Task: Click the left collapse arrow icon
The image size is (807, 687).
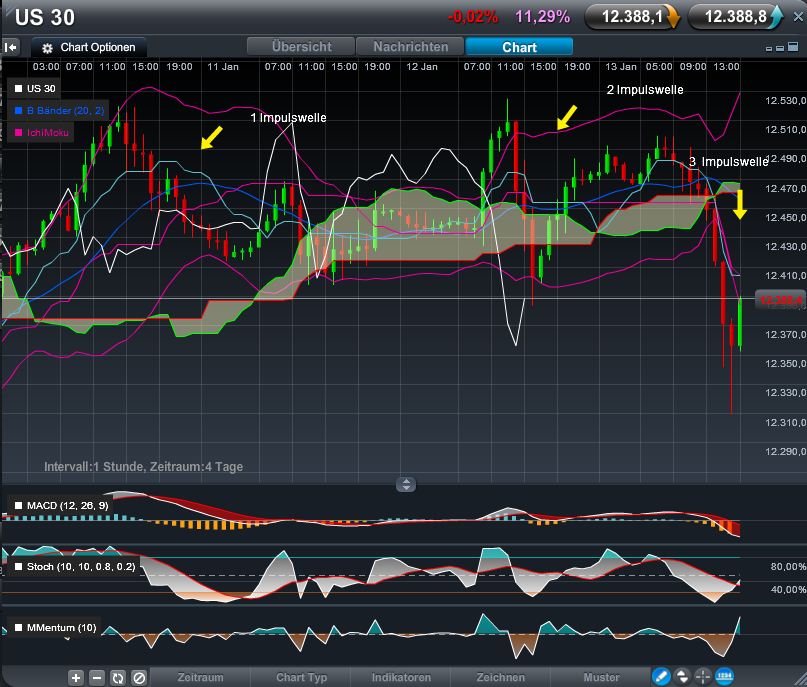Action: (12, 46)
